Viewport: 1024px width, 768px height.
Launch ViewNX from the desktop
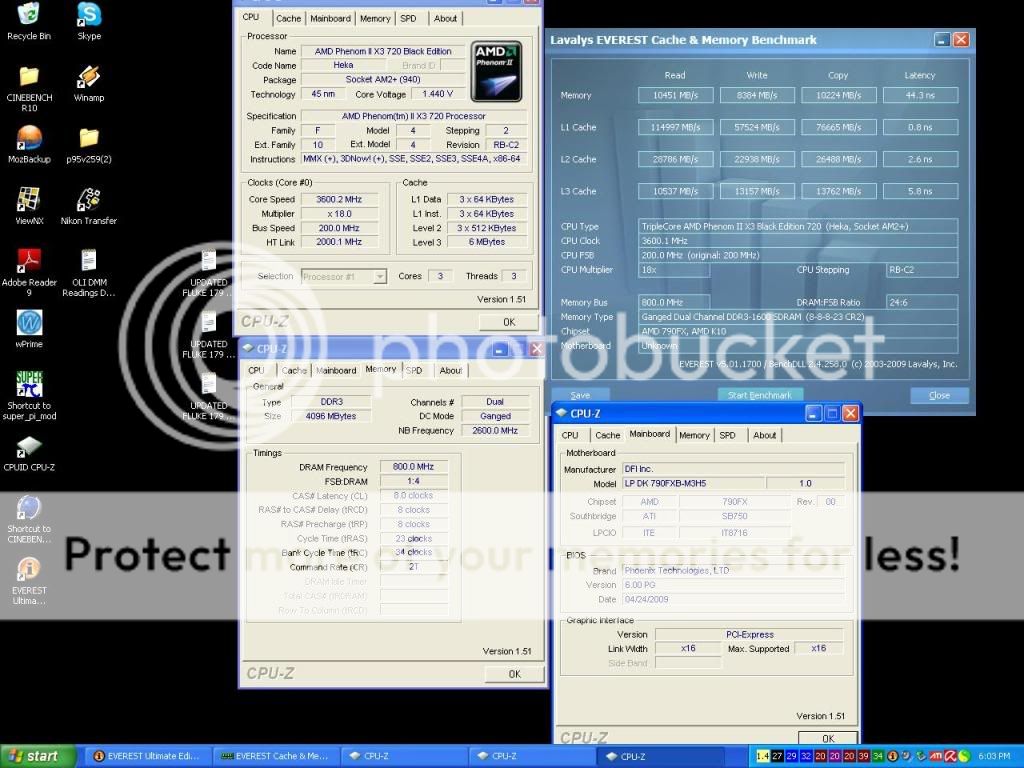point(29,206)
